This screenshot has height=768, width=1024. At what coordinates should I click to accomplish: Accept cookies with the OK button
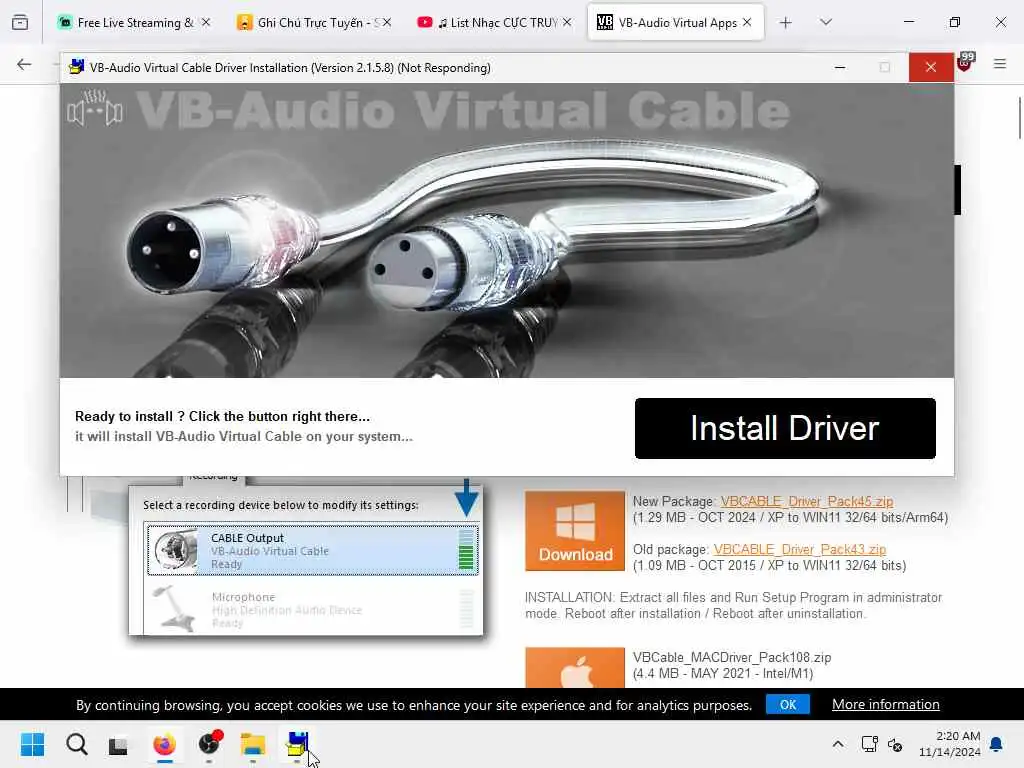788,705
